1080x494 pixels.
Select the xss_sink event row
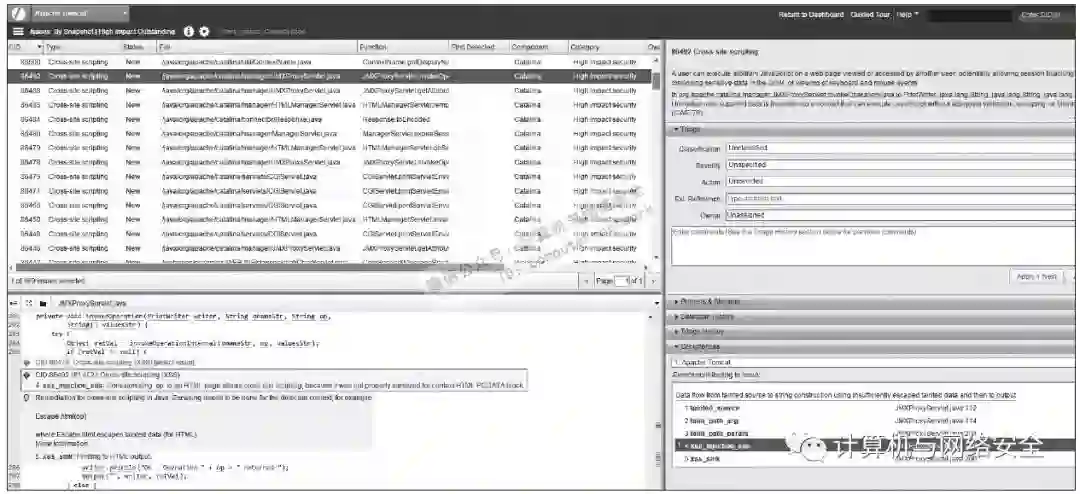tap(873, 458)
